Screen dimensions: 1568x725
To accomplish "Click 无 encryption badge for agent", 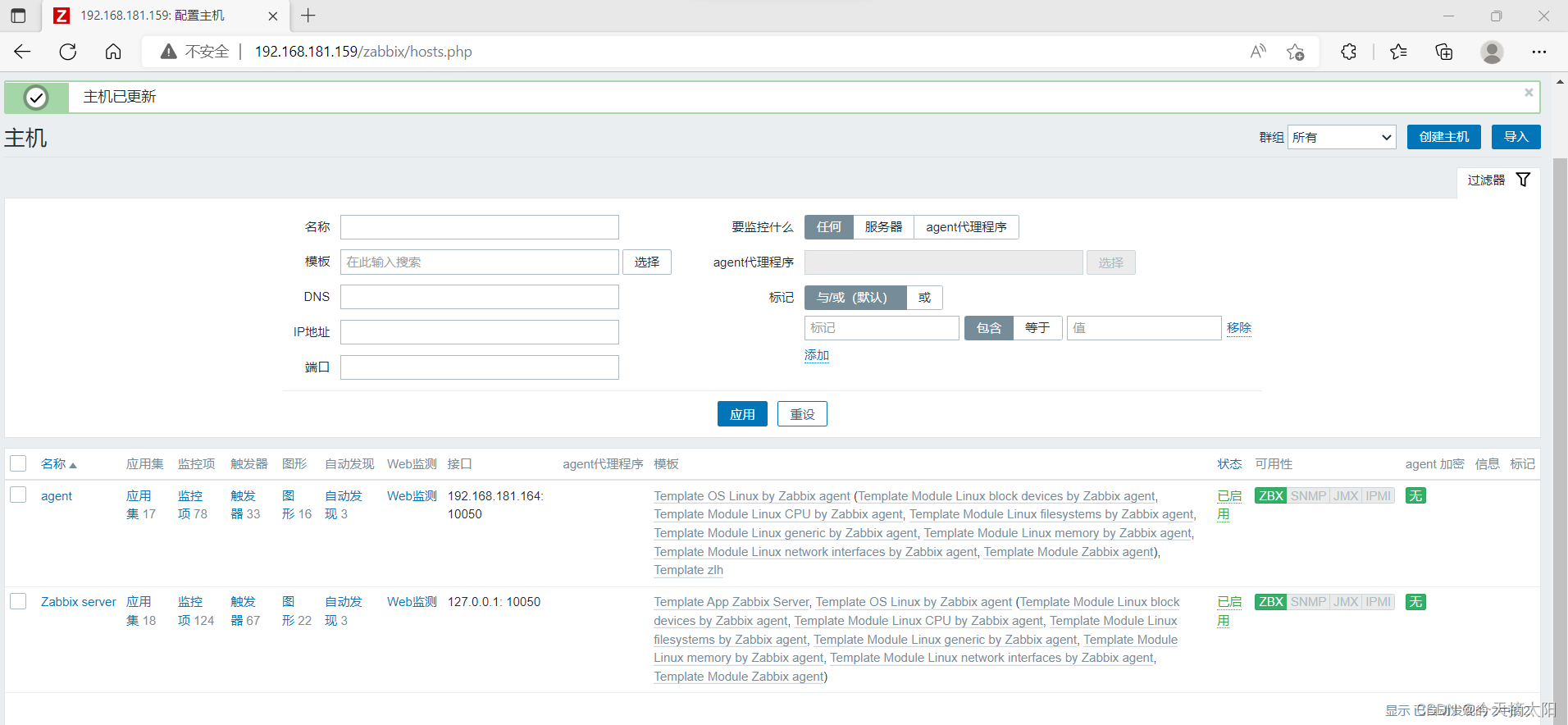I will pos(1415,495).
